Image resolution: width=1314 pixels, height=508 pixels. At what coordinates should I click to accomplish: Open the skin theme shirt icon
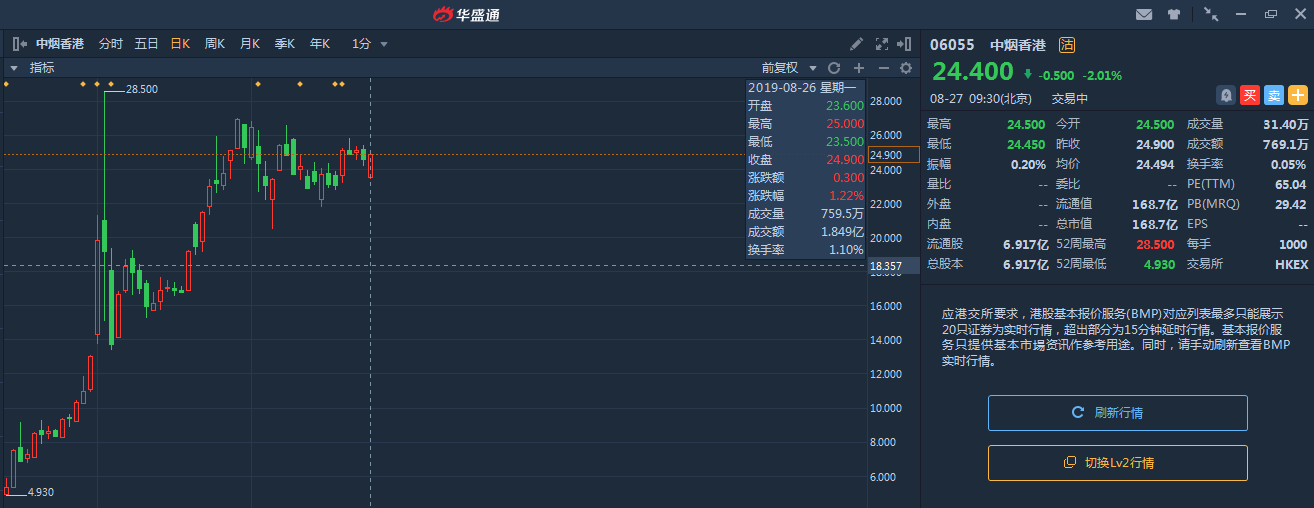coord(1174,14)
